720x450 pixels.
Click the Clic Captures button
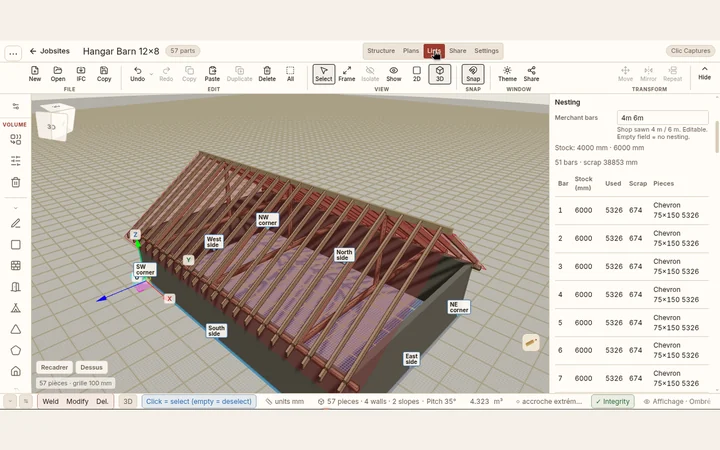point(690,51)
